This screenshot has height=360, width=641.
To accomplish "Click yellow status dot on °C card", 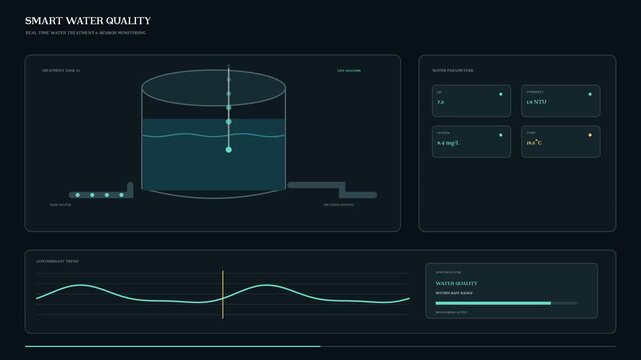I will [x=590, y=135].
